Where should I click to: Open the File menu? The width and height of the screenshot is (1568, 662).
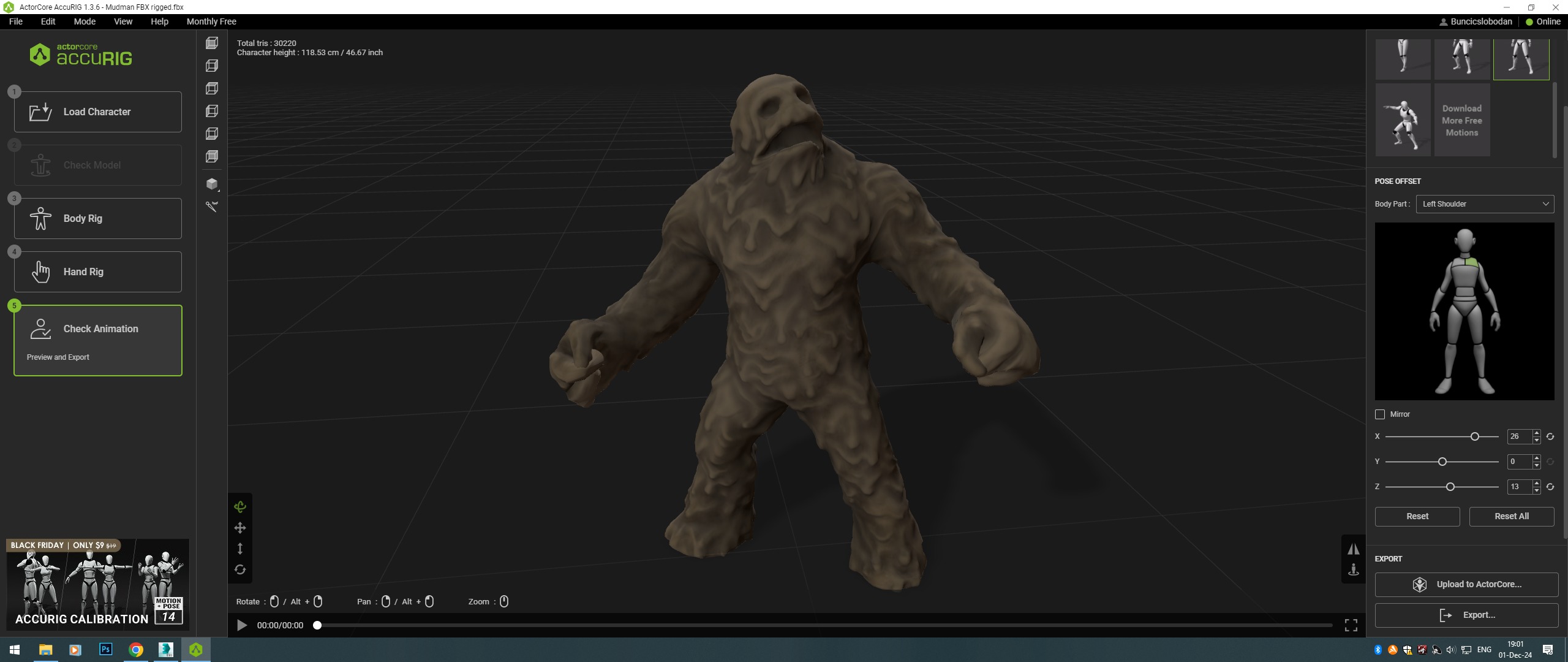pos(16,21)
